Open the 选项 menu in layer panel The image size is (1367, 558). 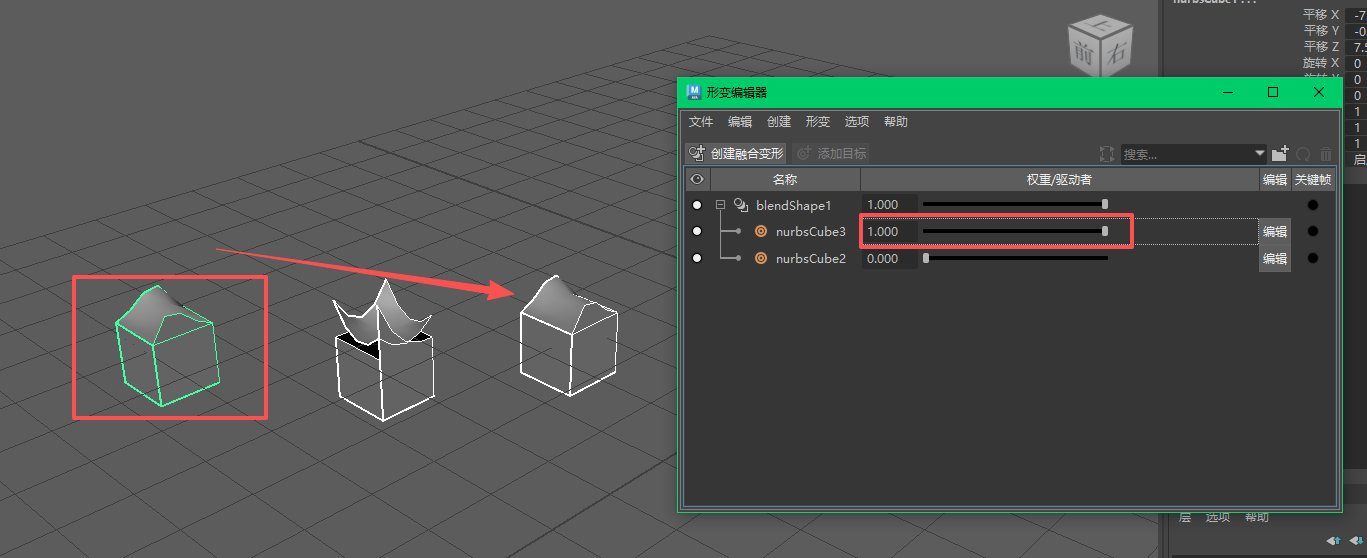point(1218,518)
